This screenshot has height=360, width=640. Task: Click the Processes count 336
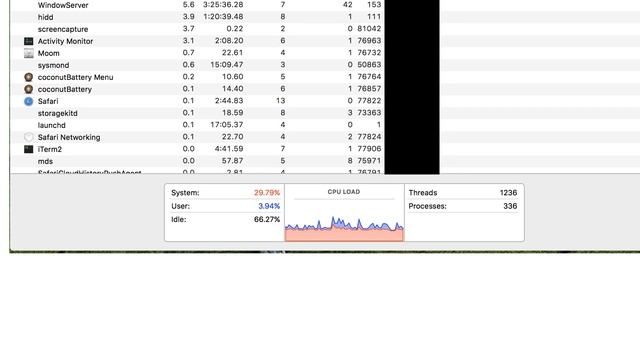(510, 206)
